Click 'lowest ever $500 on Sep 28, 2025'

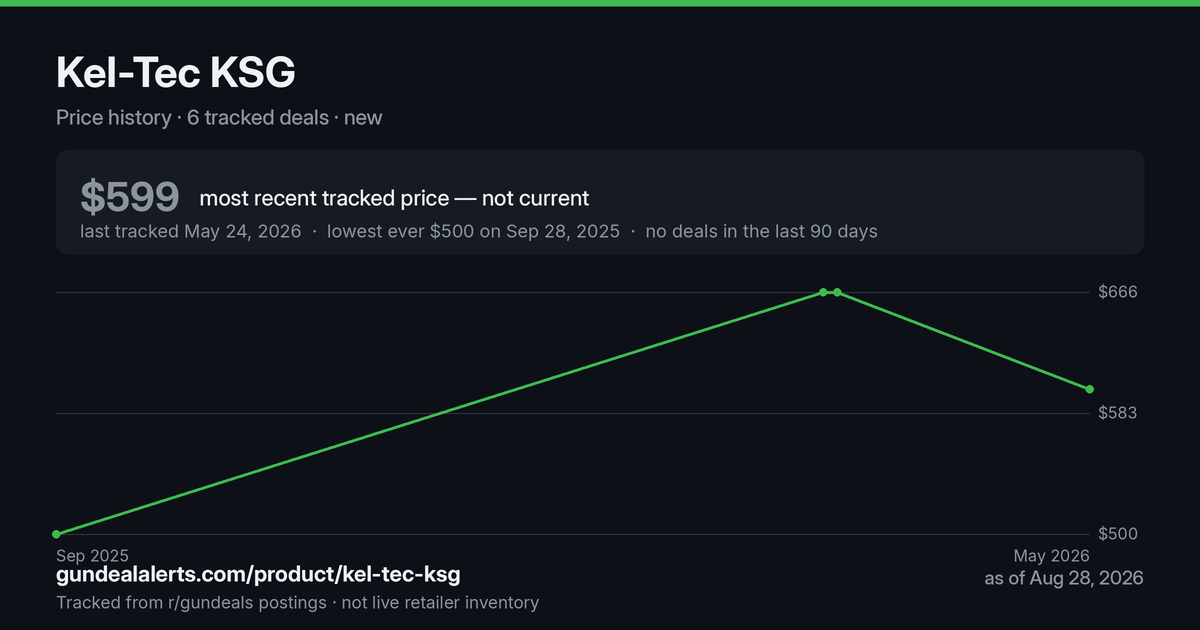474,231
